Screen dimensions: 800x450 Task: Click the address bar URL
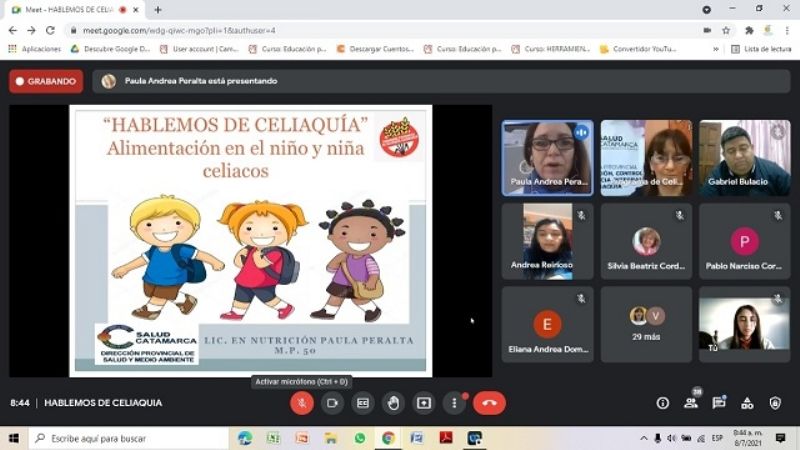coord(179,31)
